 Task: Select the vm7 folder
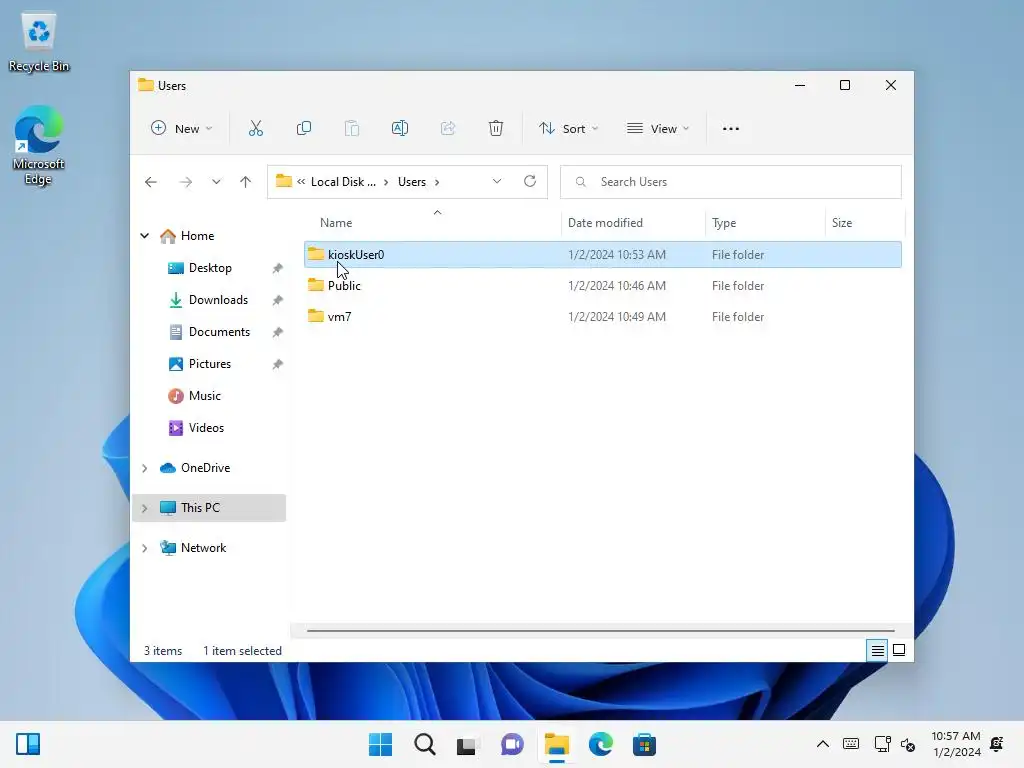603,317
